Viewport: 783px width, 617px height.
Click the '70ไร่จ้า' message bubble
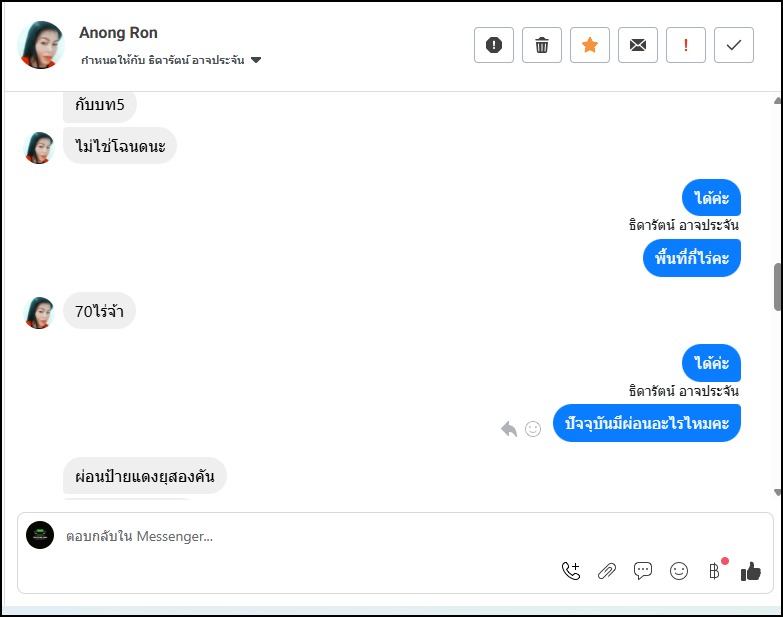[99, 311]
